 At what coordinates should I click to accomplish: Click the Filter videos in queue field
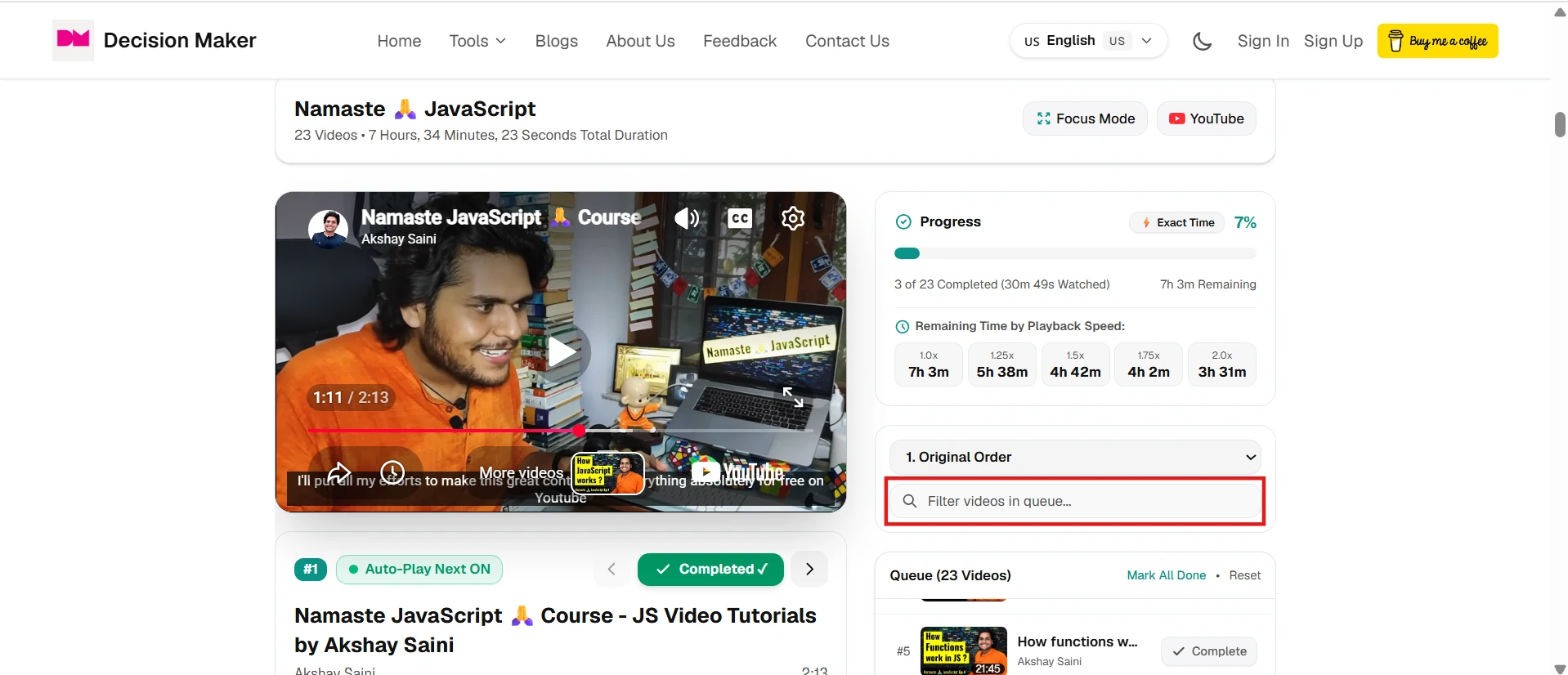tap(1075, 501)
